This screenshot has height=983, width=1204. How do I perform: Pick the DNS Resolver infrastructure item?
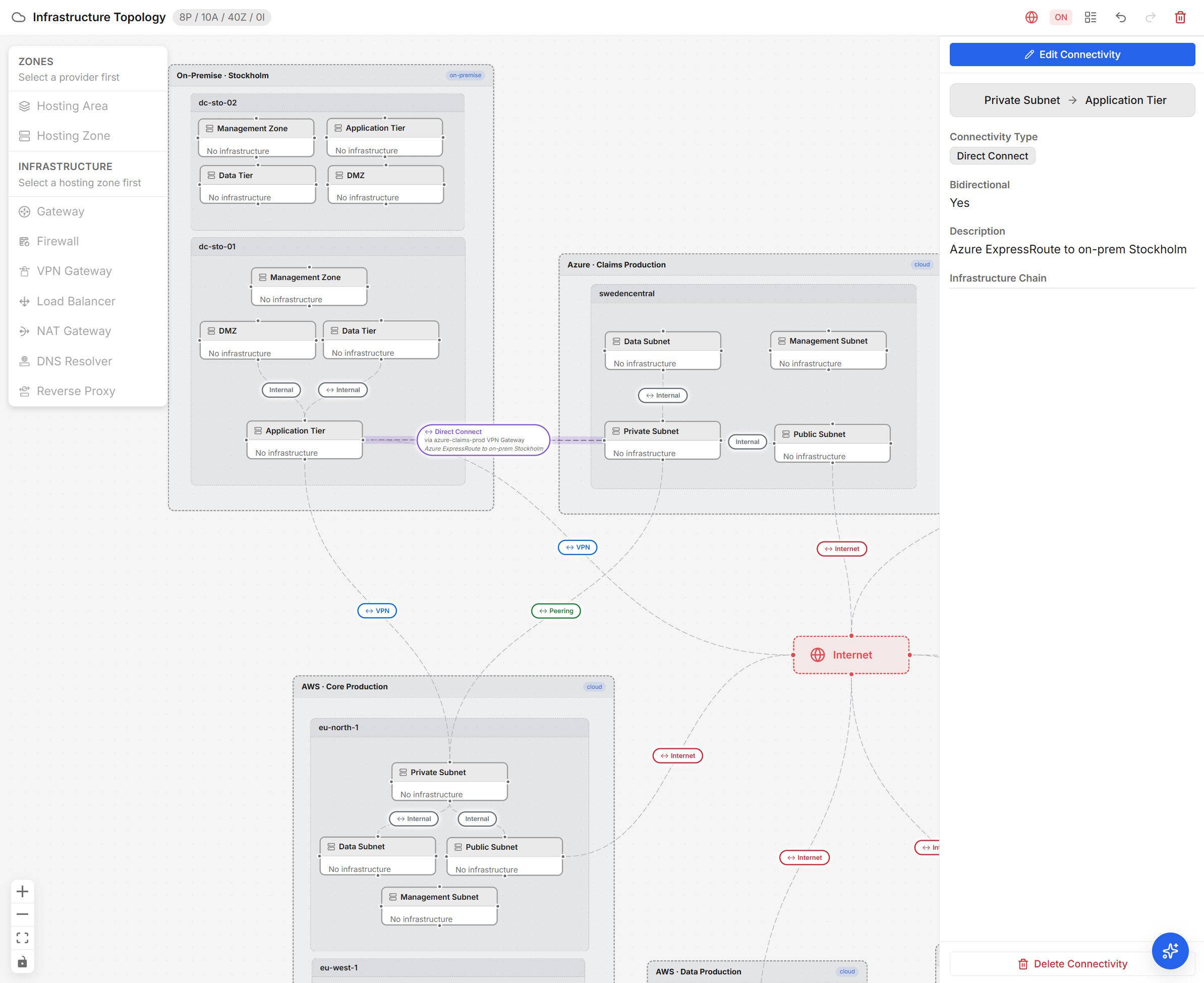[x=88, y=361]
